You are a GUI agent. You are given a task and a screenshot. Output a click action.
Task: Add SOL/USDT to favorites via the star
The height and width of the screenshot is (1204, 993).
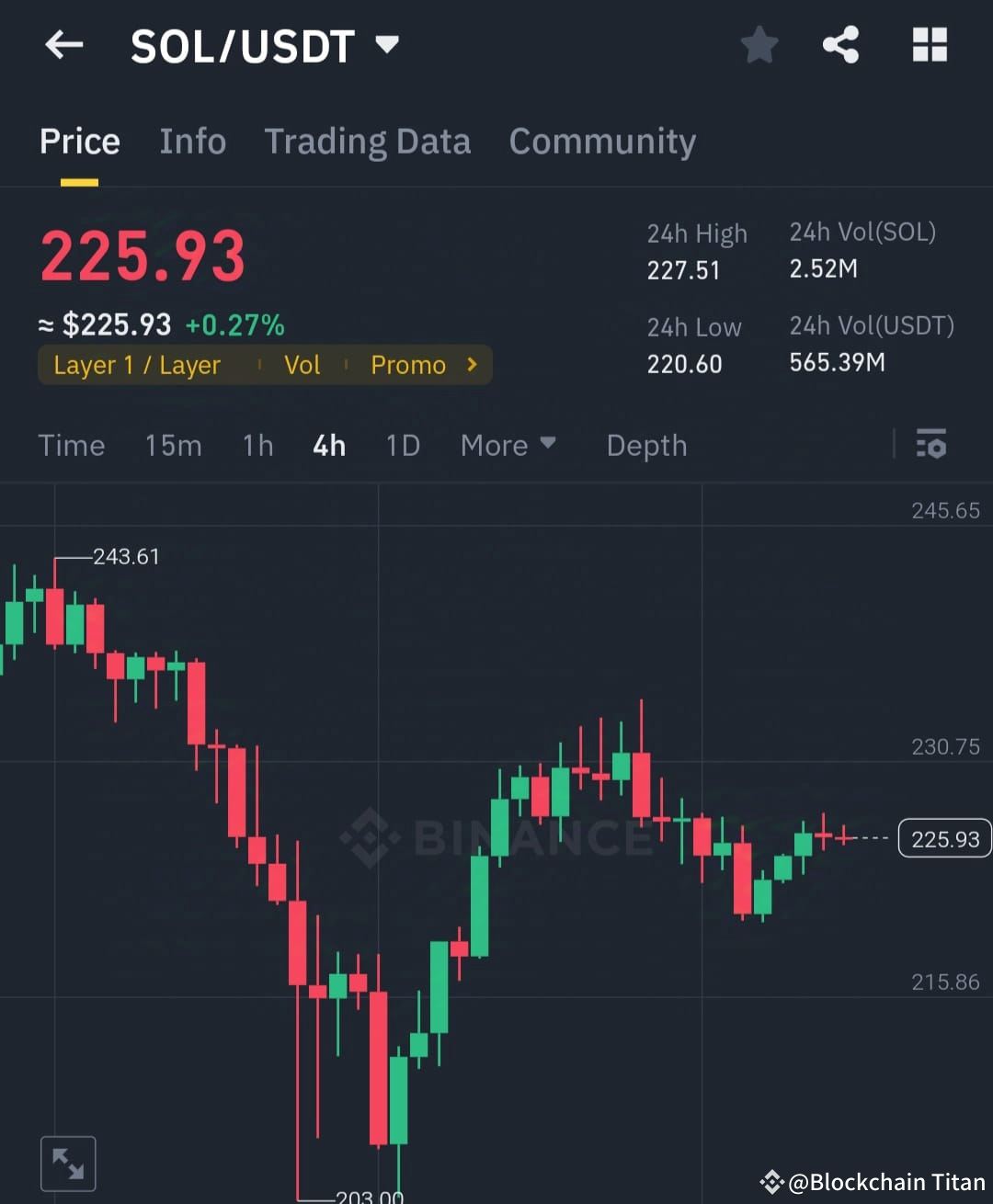pyautogui.click(x=759, y=44)
